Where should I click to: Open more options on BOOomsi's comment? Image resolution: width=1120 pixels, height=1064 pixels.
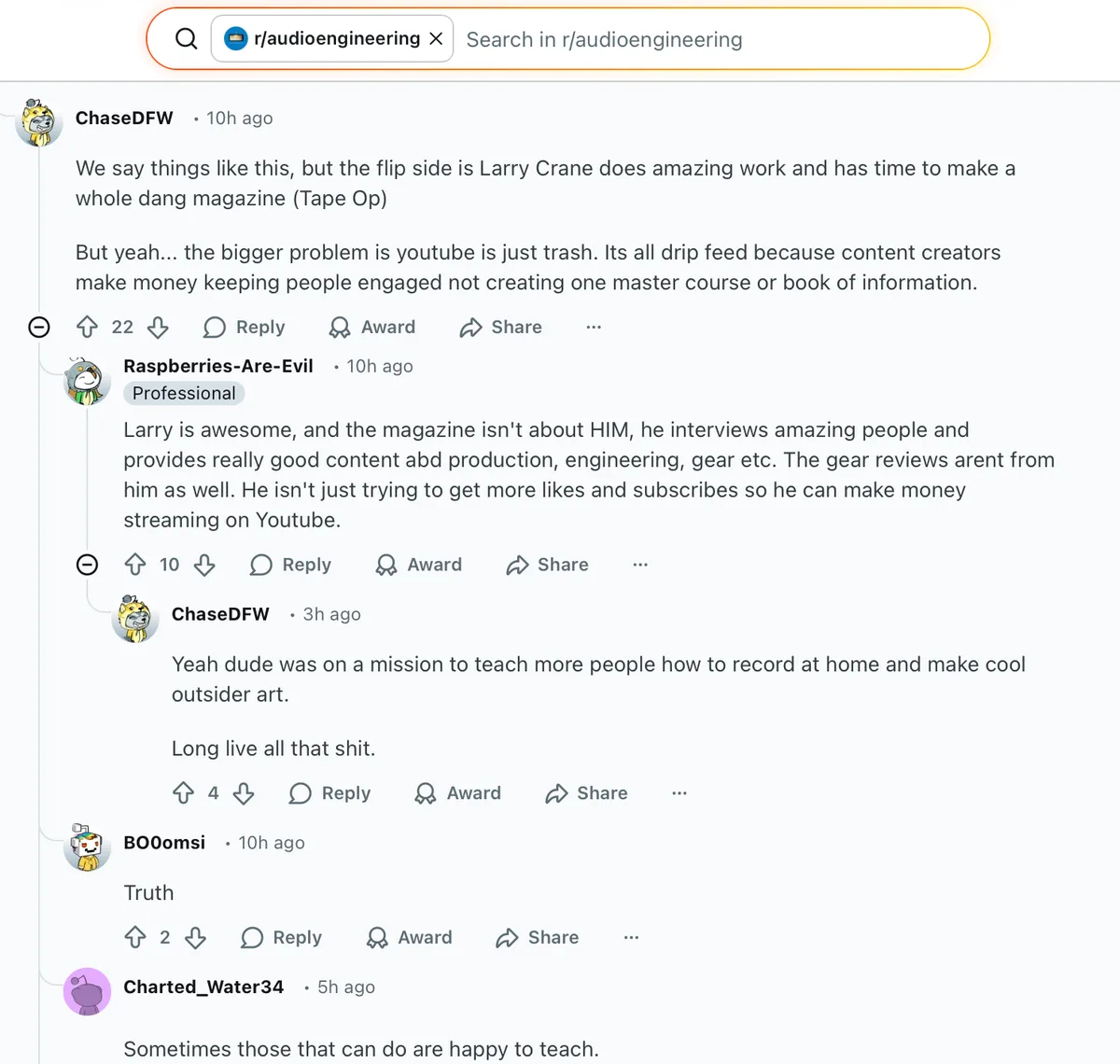tap(631, 937)
